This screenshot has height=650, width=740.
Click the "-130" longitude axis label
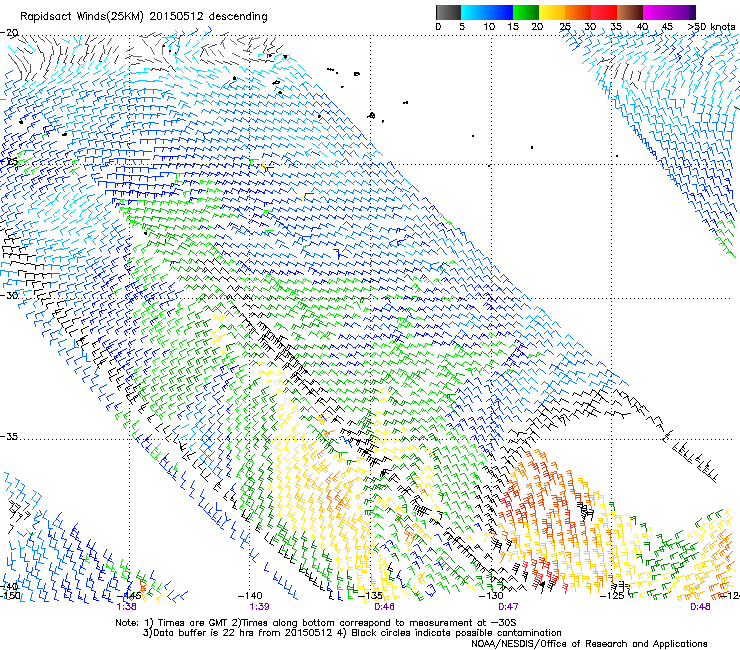(x=491, y=596)
